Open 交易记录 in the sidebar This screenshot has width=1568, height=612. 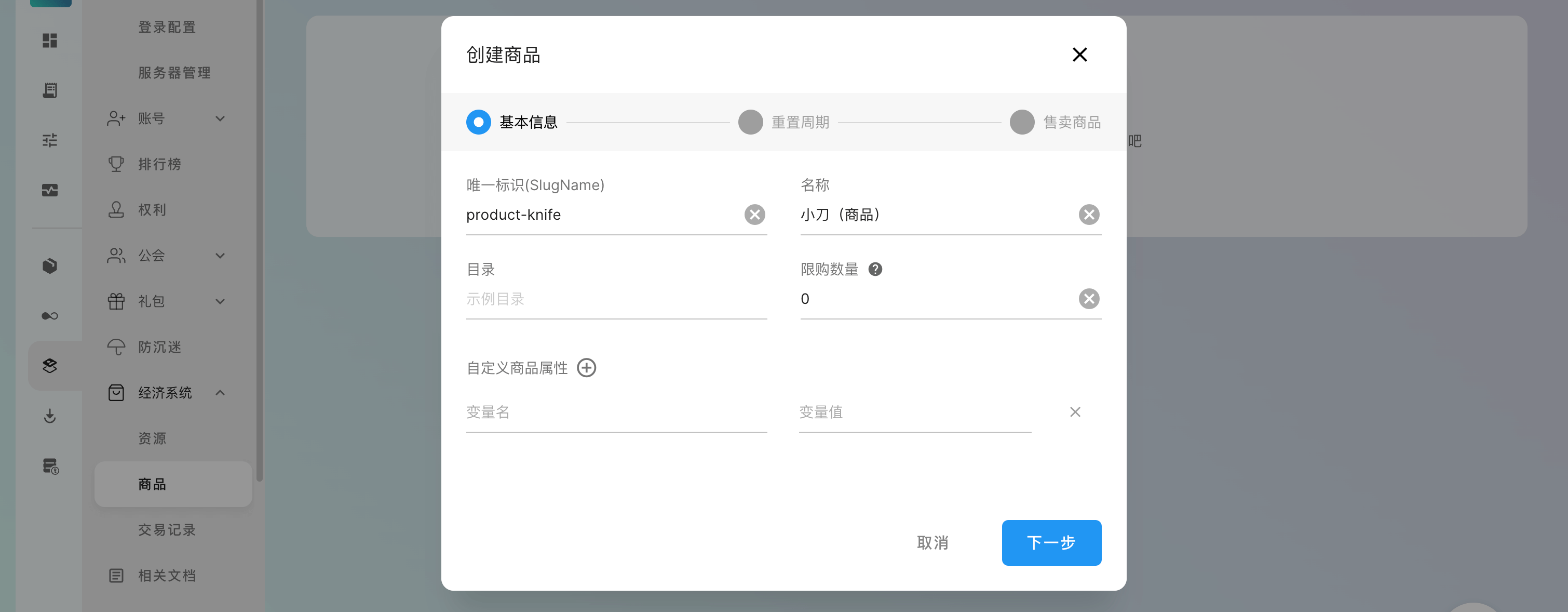click(167, 530)
